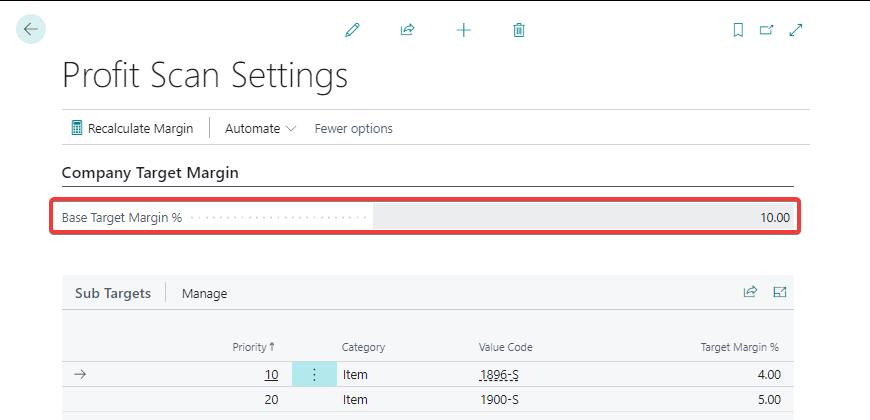The image size is (870, 420).
Task: Maximize the Sub Targets part
Action: click(780, 292)
